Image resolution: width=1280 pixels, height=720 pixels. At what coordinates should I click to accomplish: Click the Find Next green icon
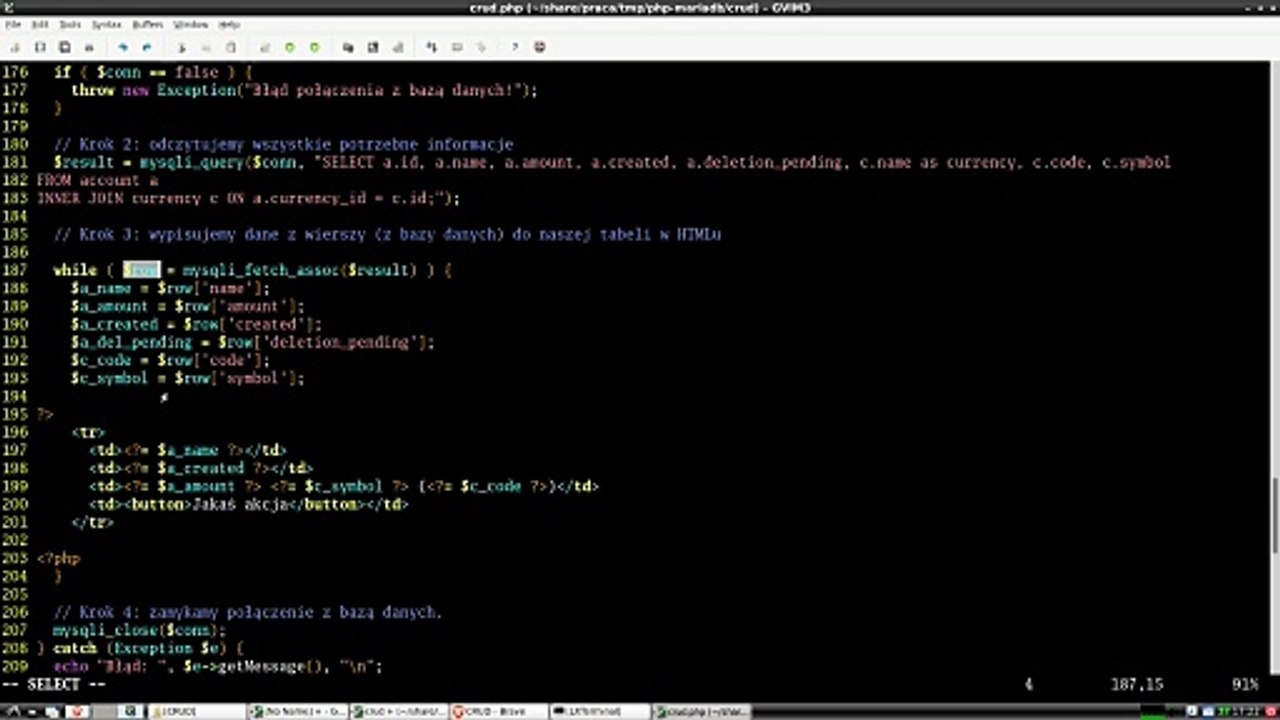(290, 47)
